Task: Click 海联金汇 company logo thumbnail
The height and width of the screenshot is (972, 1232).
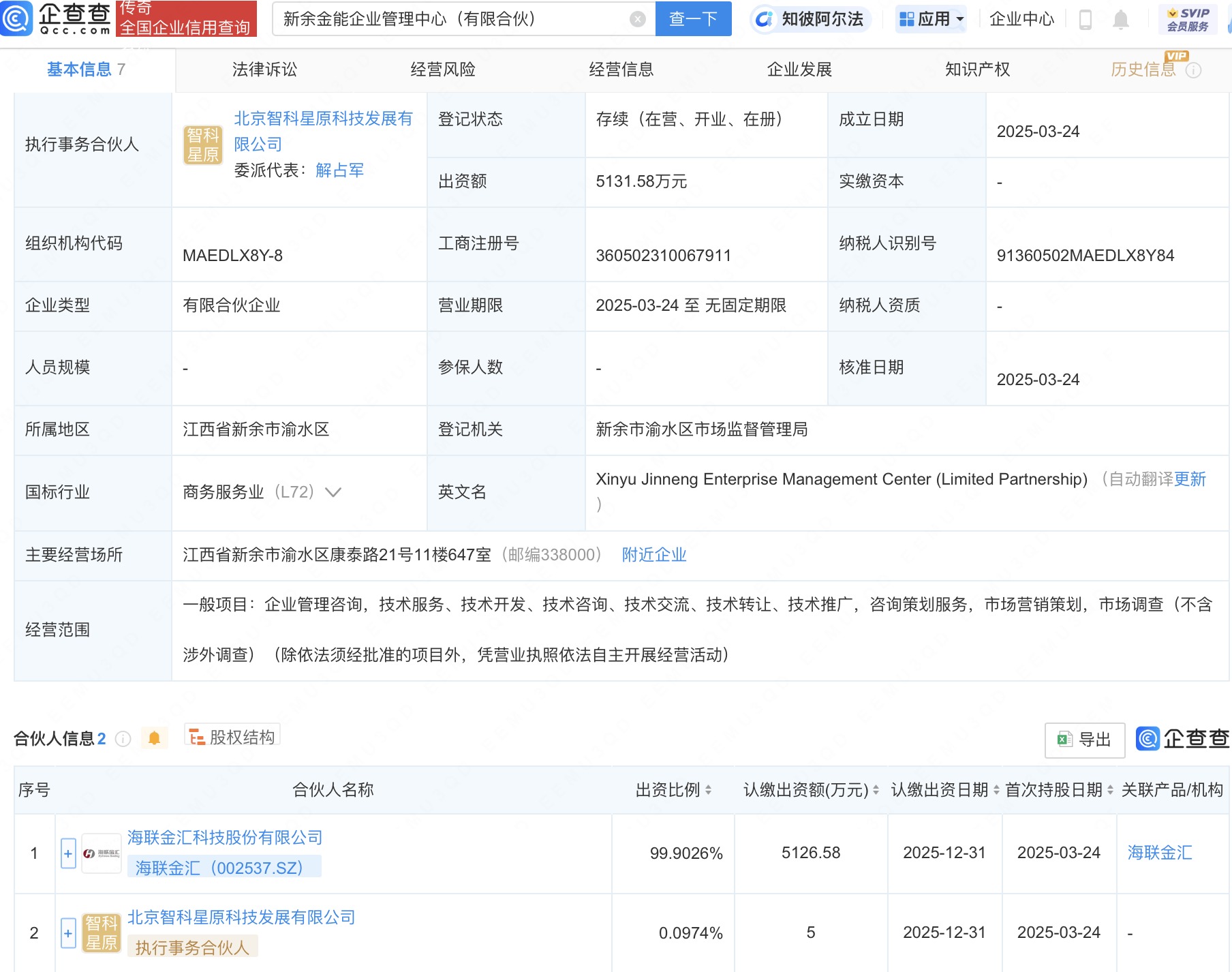Action: pyautogui.click(x=102, y=853)
